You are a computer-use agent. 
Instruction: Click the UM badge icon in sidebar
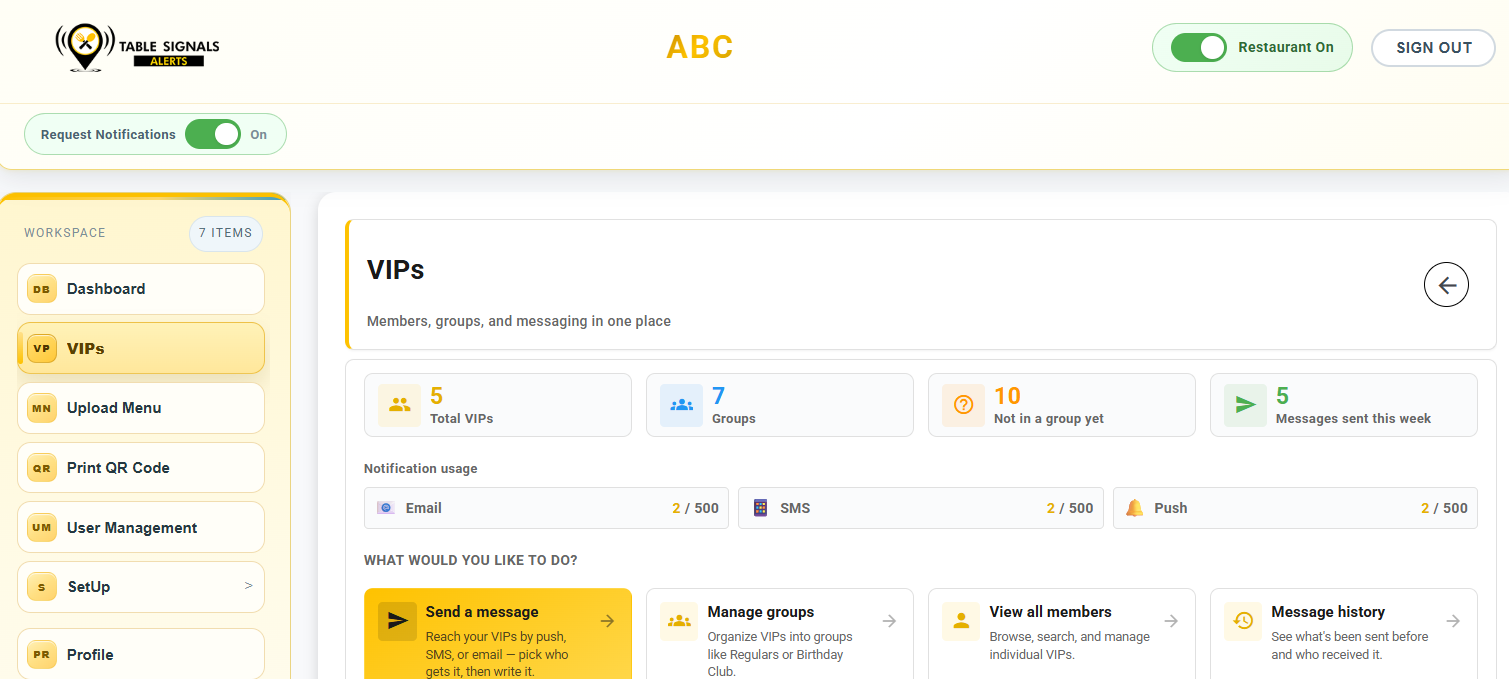(42, 527)
